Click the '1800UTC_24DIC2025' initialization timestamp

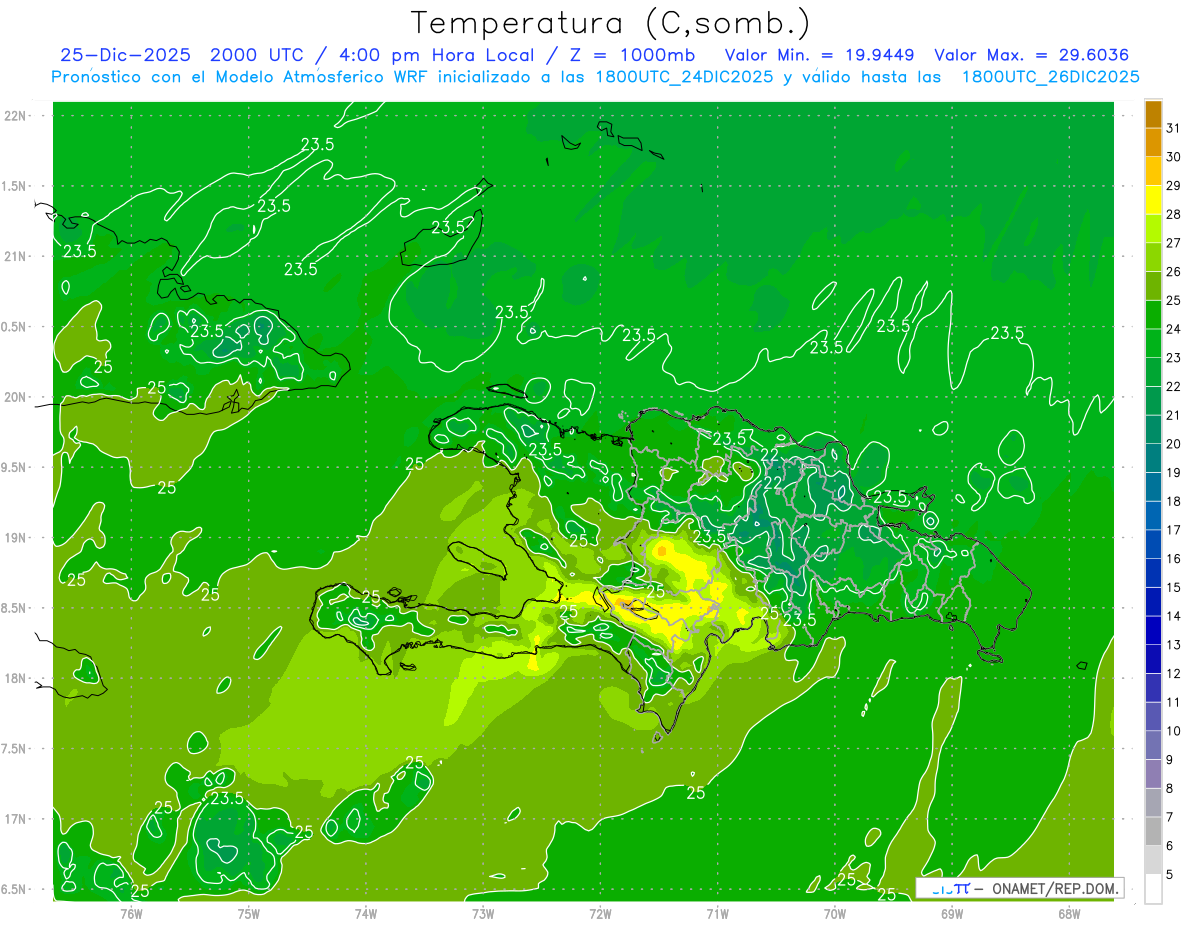tap(682, 77)
